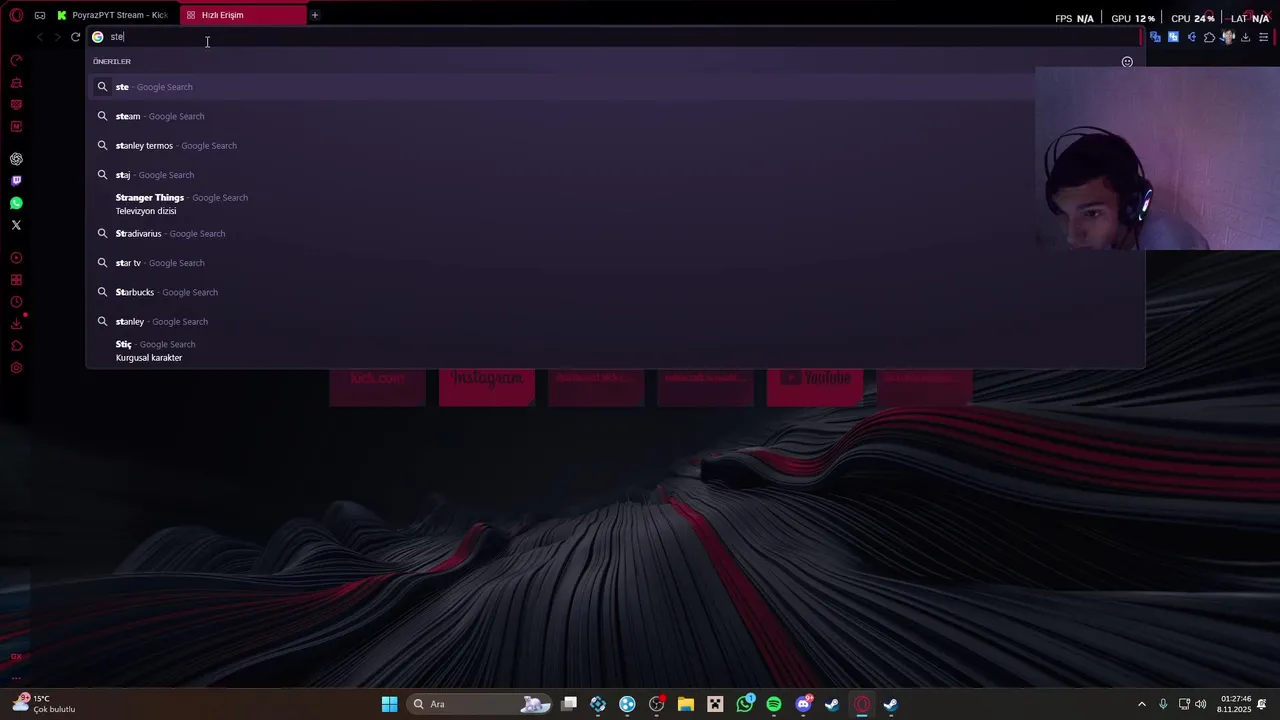The height and width of the screenshot is (720, 1280).
Task: Open the weather widget '15°C Çok bulutlu'
Action: (44, 704)
